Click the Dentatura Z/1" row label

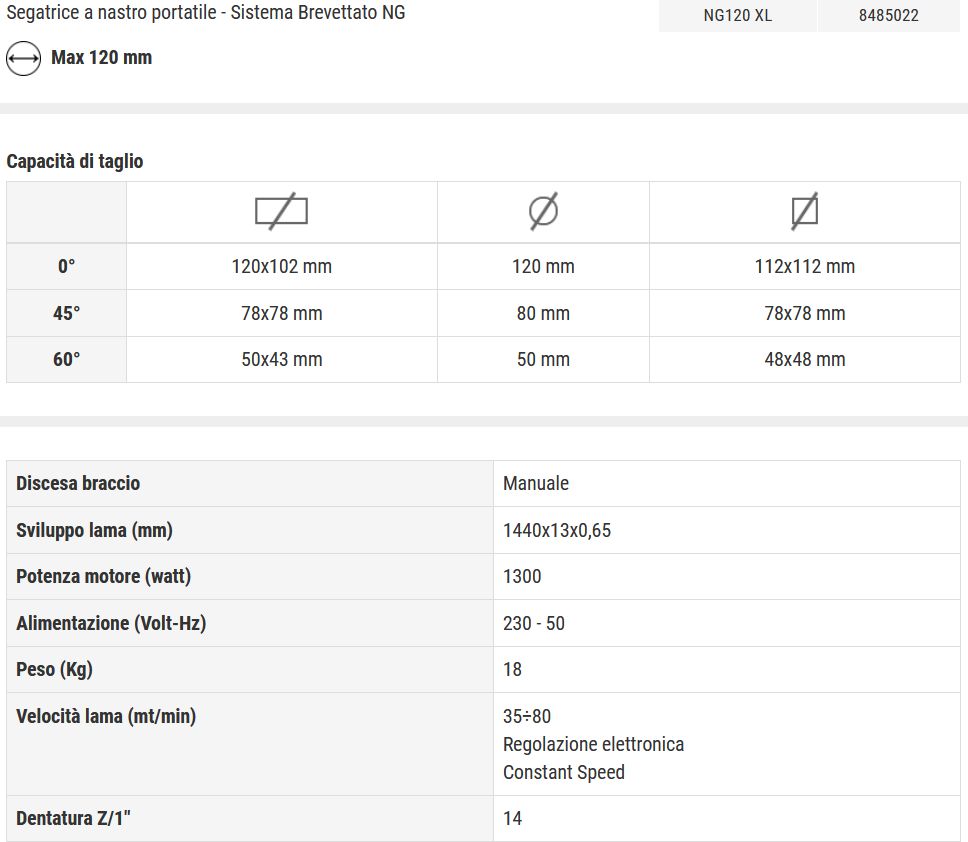(x=74, y=819)
